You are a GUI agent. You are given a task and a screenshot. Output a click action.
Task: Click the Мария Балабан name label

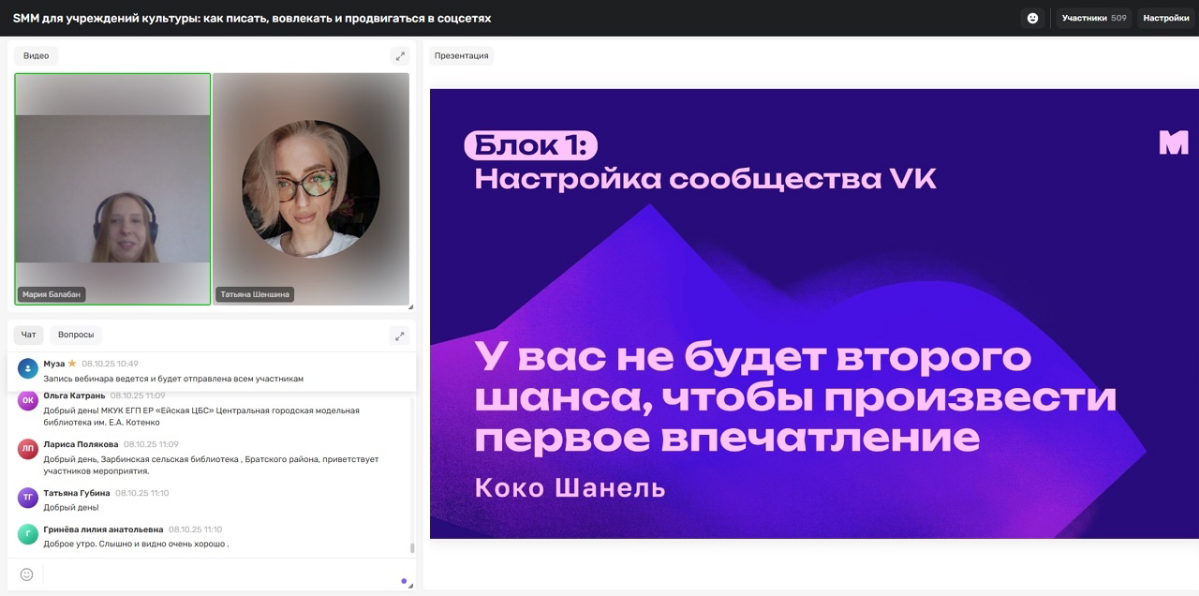pos(51,295)
